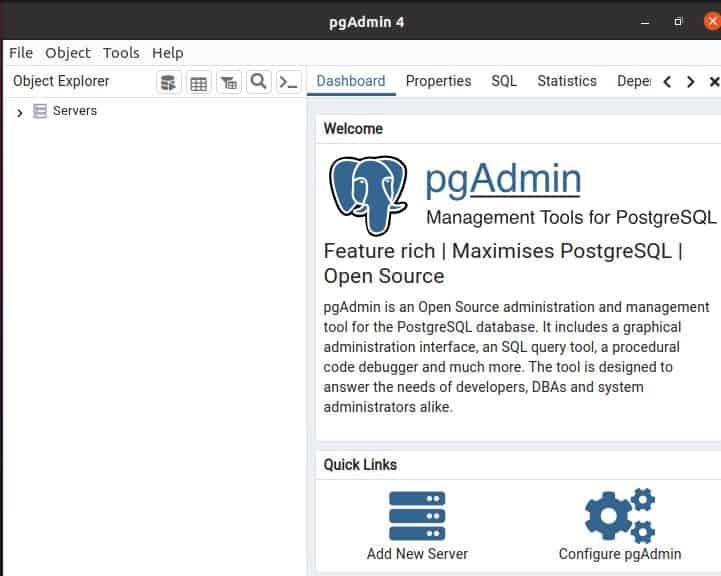
Task: Switch to the Properties tab
Action: pyautogui.click(x=438, y=81)
